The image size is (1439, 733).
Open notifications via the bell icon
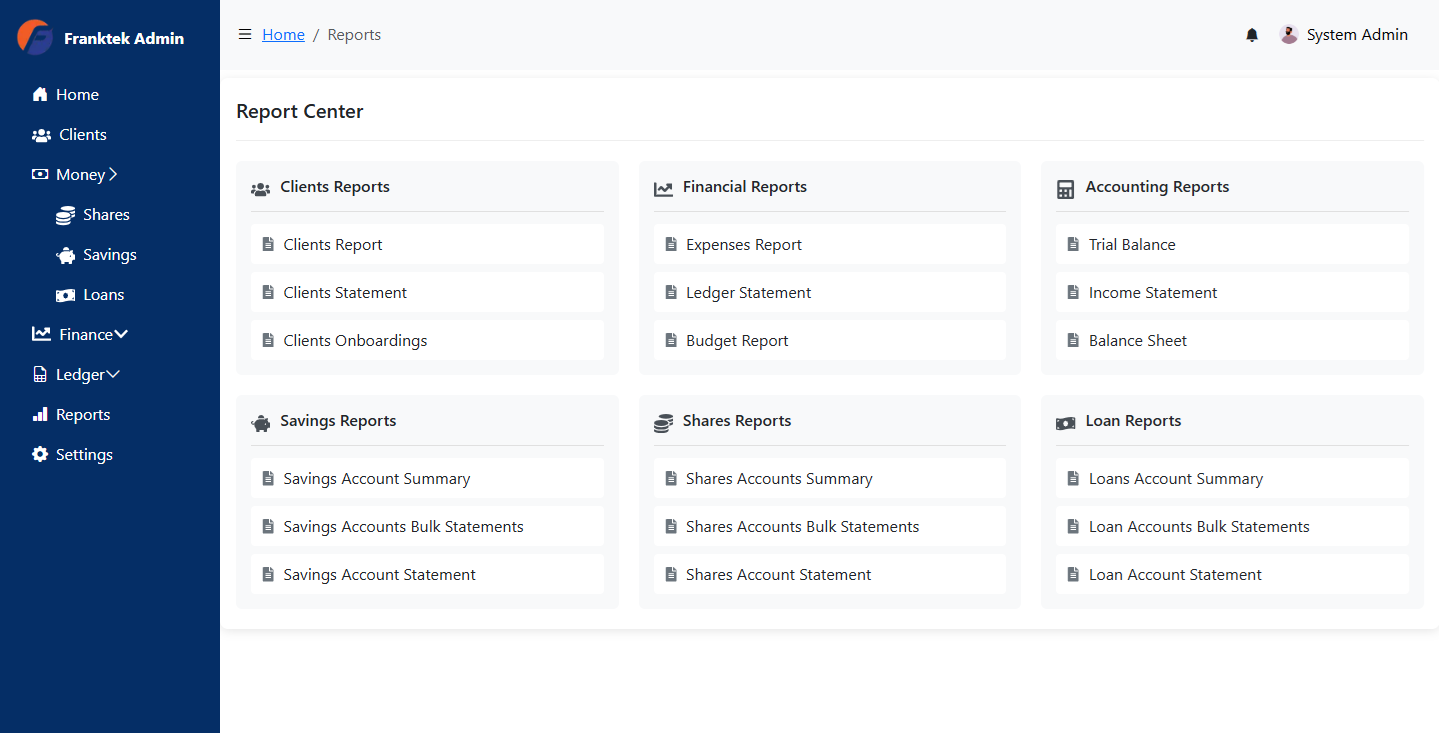point(1251,34)
